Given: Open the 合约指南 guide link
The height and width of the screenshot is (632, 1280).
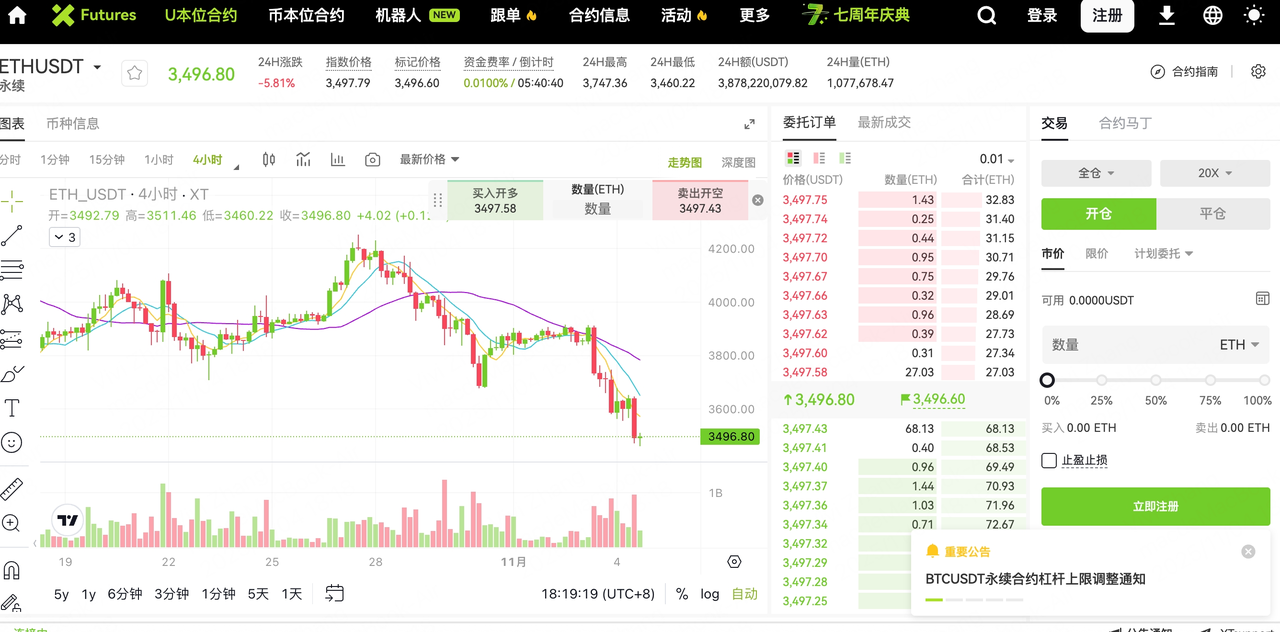Looking at the screenshot, I should tap(1185, 72).
